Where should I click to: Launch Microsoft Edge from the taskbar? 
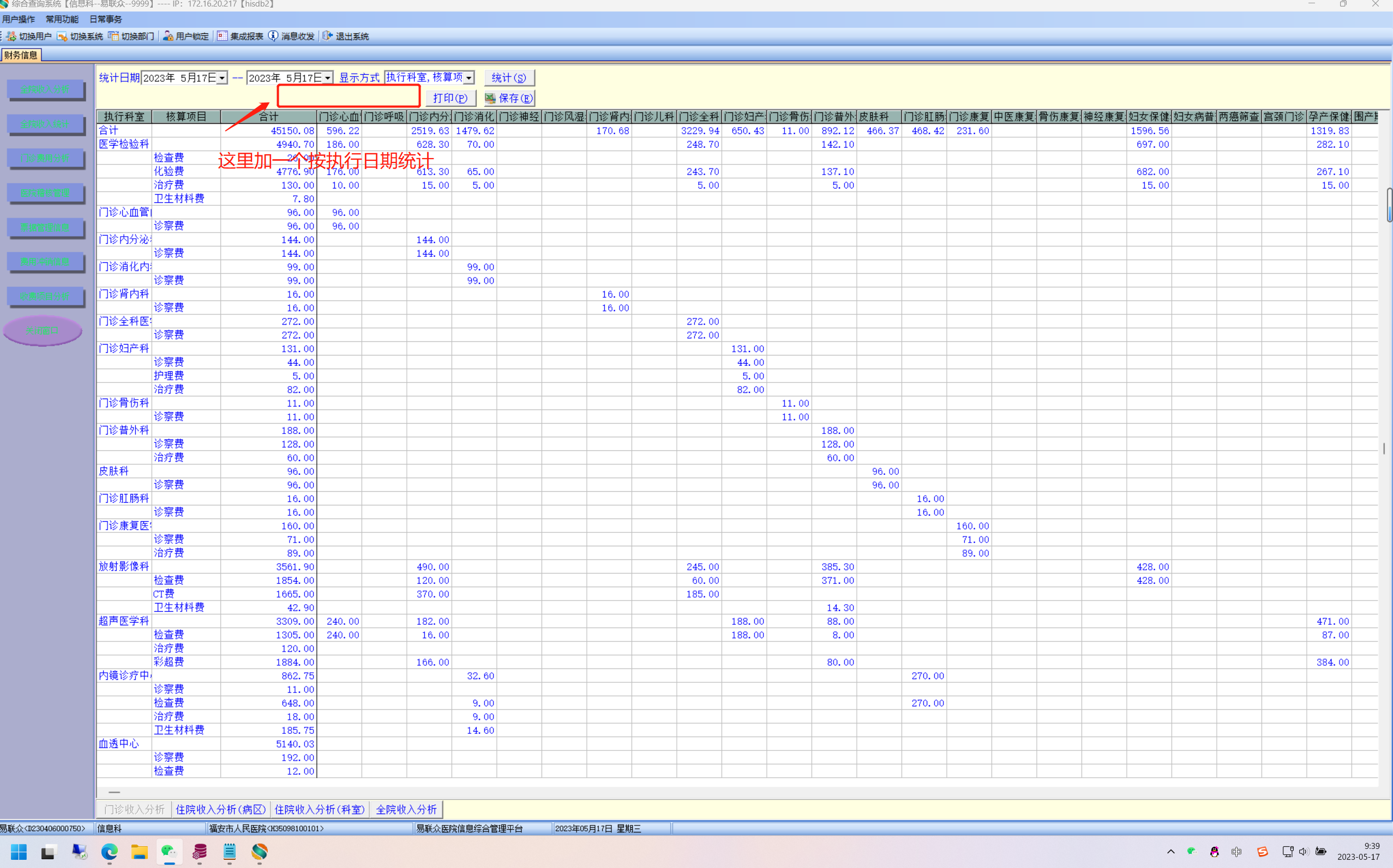tap(109, 851)
